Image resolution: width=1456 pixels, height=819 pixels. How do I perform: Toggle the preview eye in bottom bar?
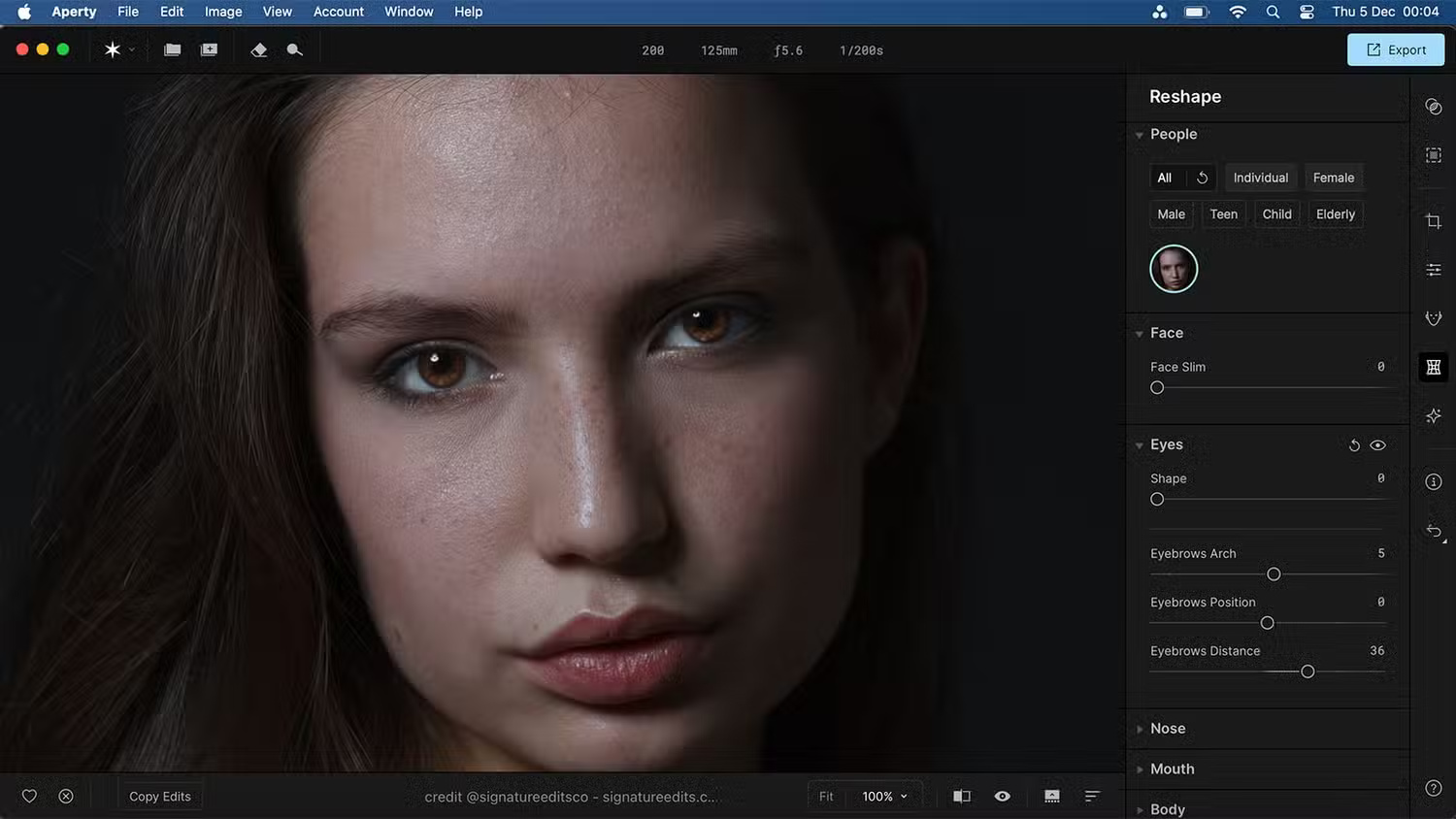[1002, 796]
